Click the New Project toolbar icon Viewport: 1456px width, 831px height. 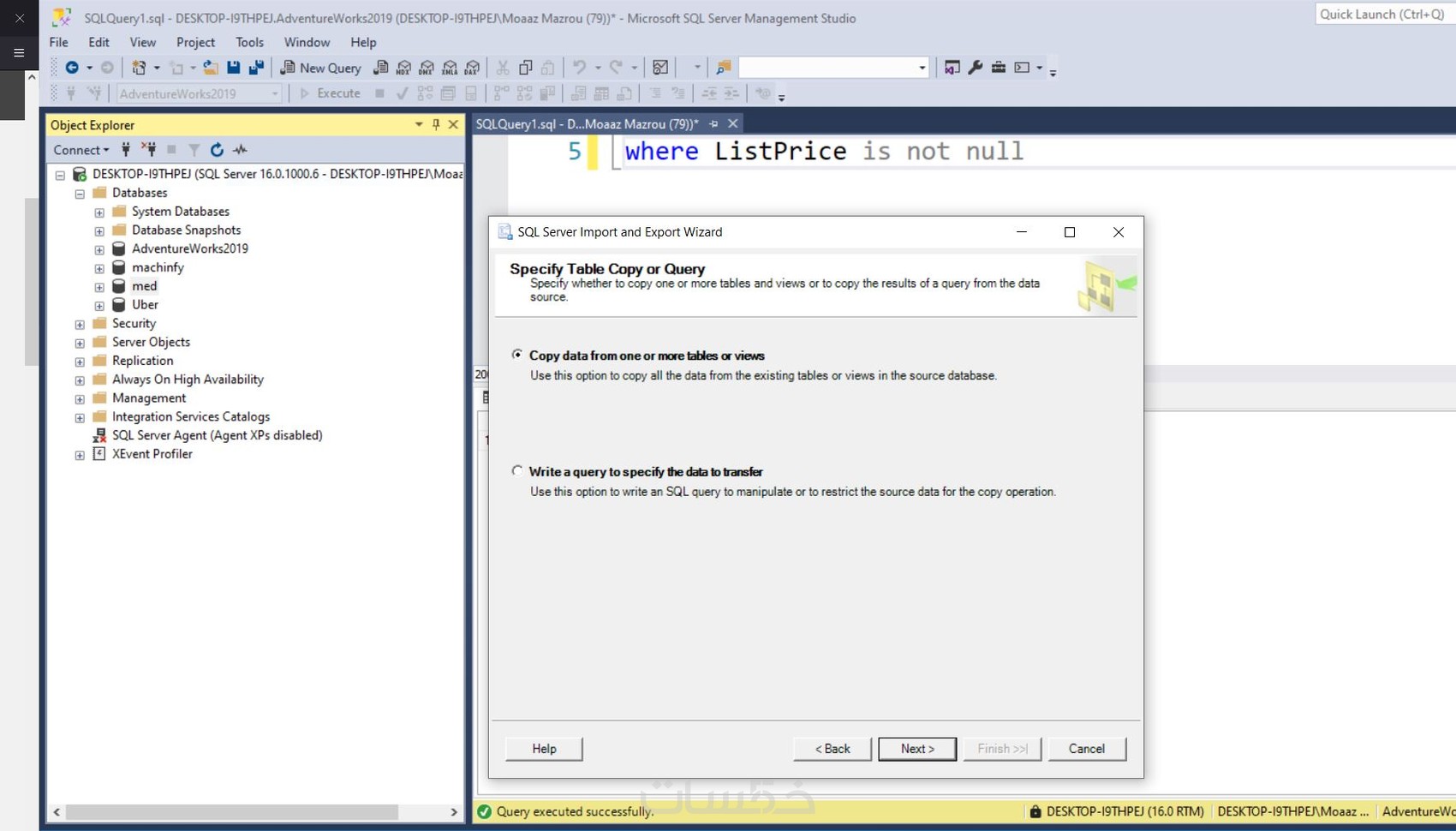pyautogui.click(x=139, y=68)
